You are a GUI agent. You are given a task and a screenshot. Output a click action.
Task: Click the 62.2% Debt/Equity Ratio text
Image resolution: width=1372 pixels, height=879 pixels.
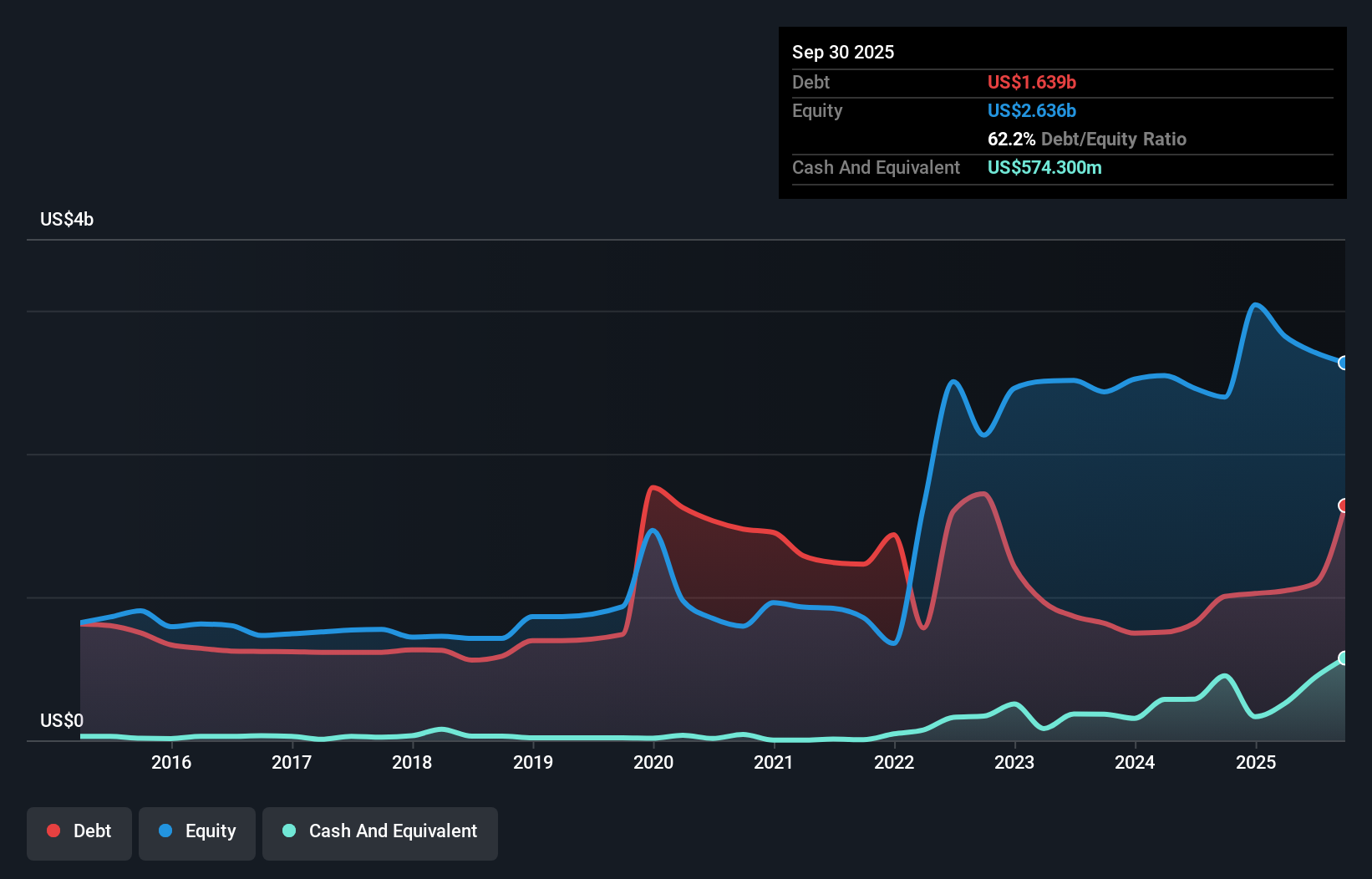[x=1087, y=139]
